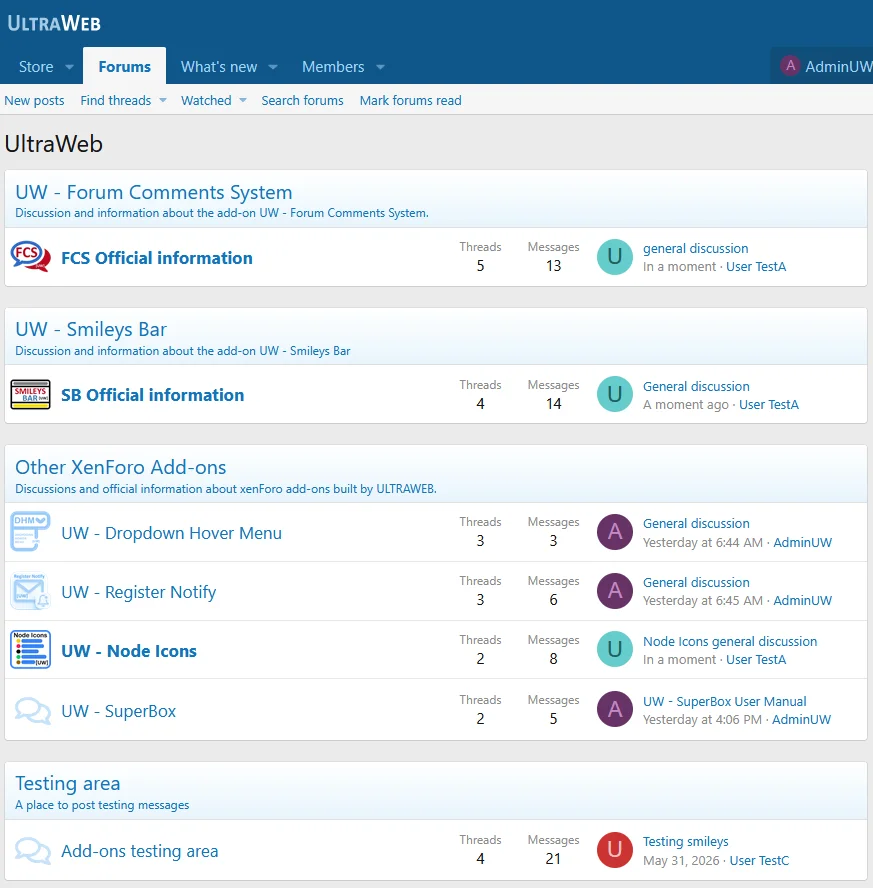Click the Register Notify envelope icon
Screen dimensions: 873x888
[31, 591]
